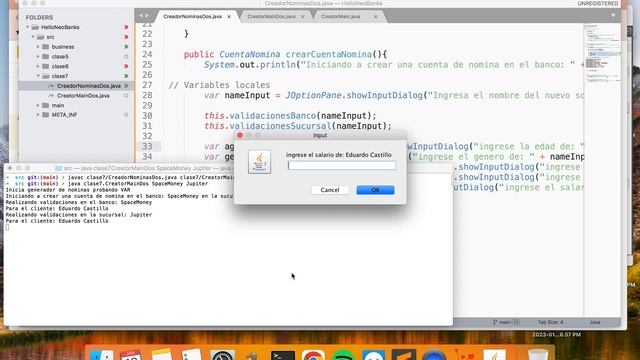Open the Java app icon in the Dock
This screenshot has height=360, width=640.
[494, 355]
